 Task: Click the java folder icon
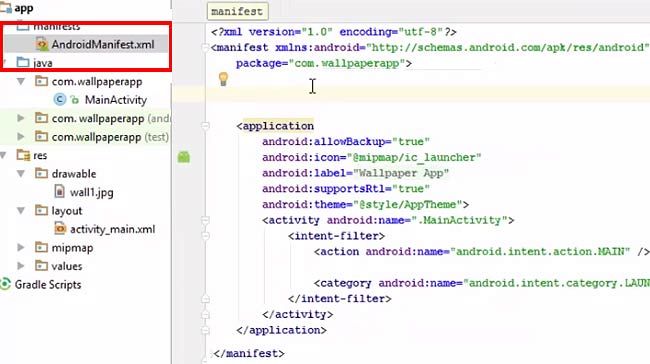click(22, 63)
